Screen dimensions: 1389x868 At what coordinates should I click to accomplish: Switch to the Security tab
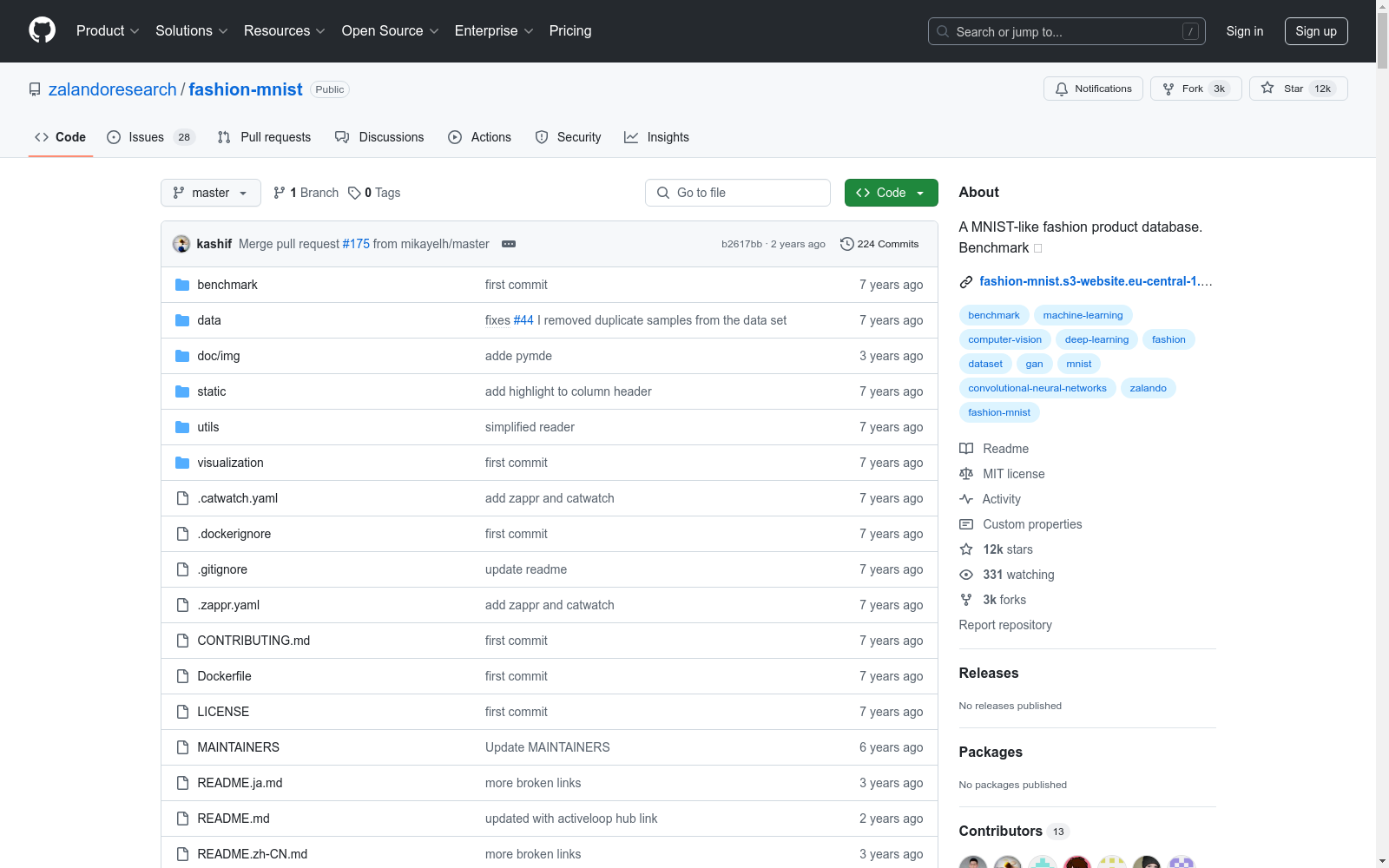pyautogui.click(x=568, y=137)
